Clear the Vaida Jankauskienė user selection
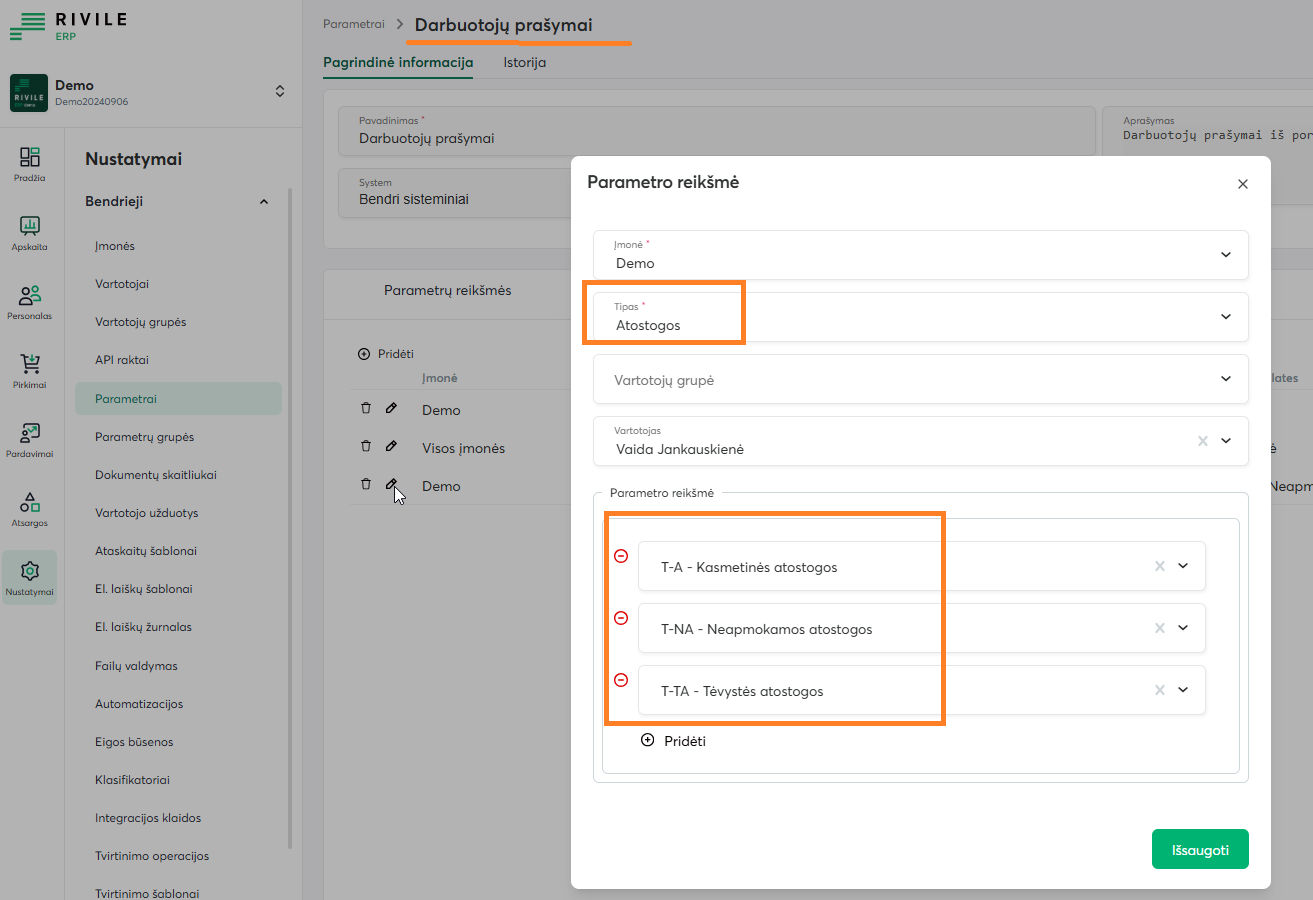Image resolution: width=1313 pixels, height=900 pixels. tap(1203, 441)
